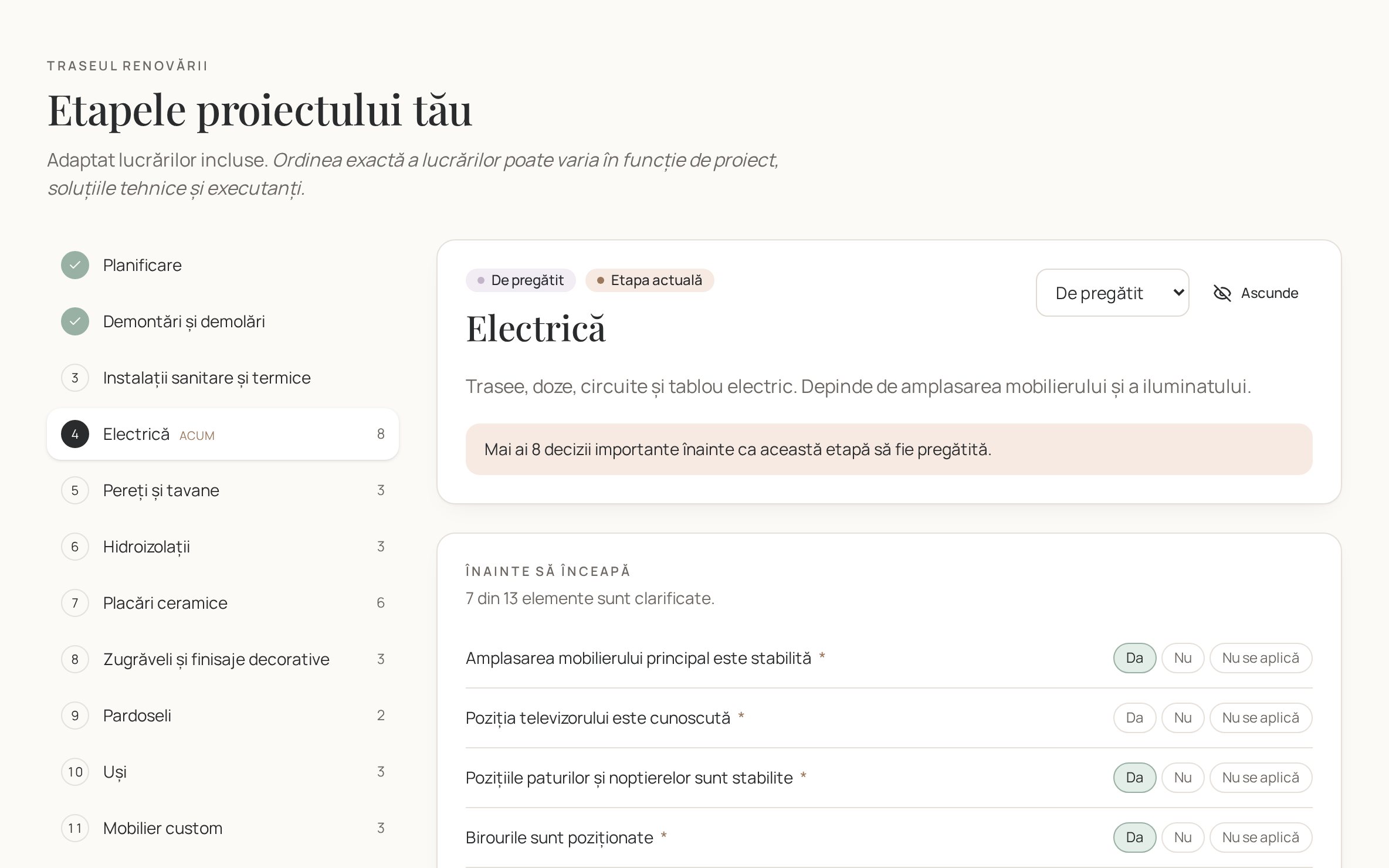Select Da for Birourile sunt poziționate
1389x868 pixels.
(x=1134, y=838)
